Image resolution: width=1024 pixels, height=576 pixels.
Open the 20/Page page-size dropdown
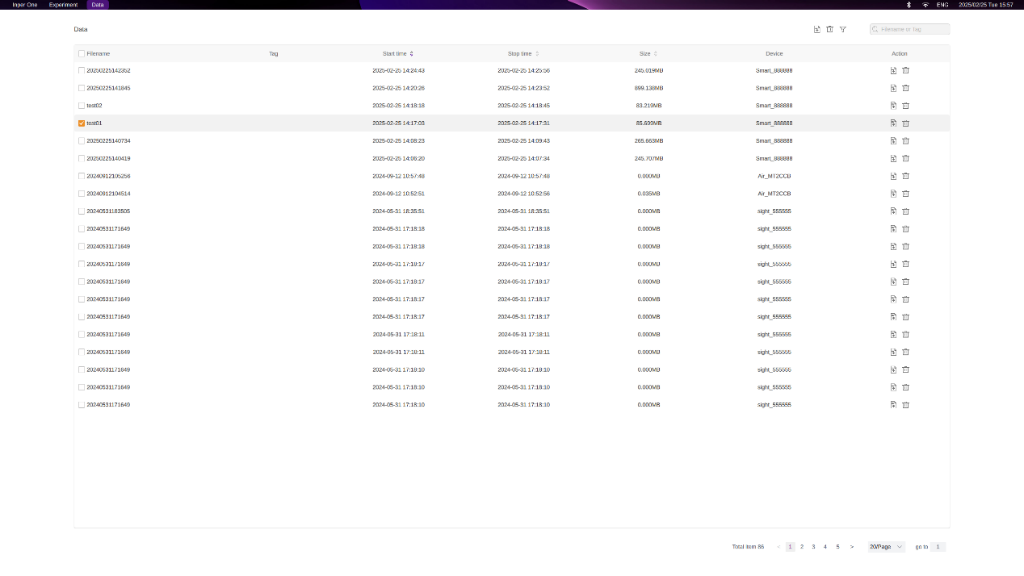886,547
